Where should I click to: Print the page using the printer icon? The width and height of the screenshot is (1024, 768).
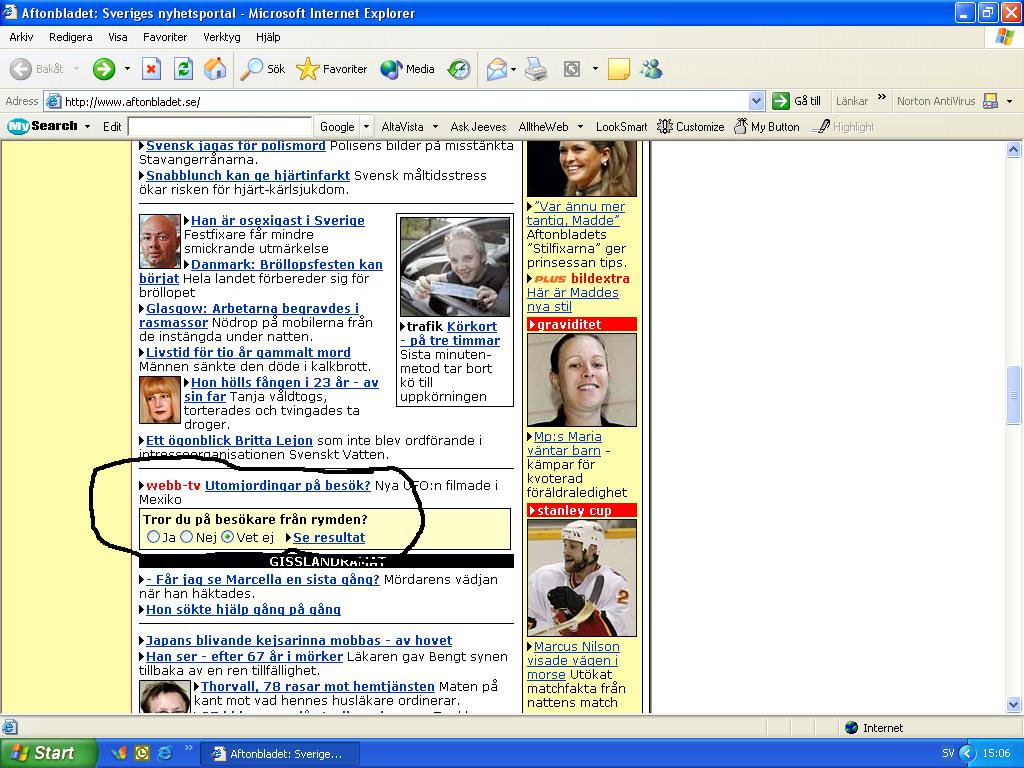(536, 69)
